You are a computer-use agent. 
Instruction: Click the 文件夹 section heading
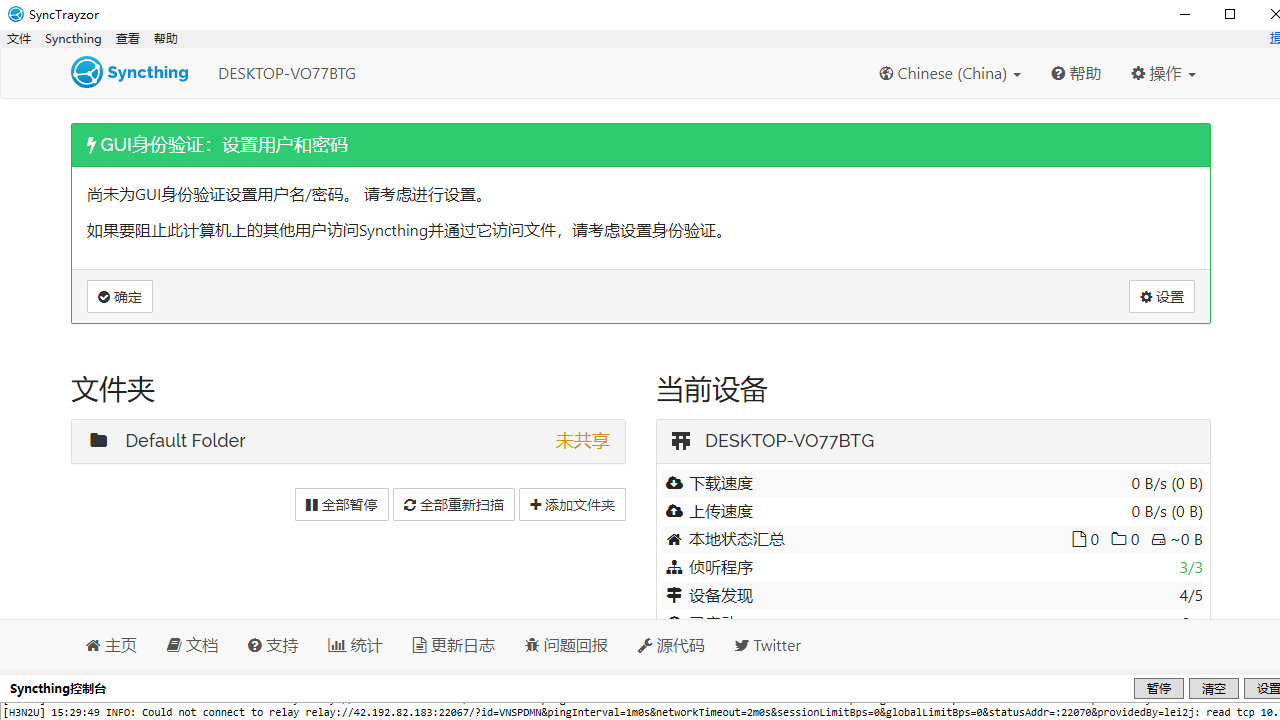point(113,389)
